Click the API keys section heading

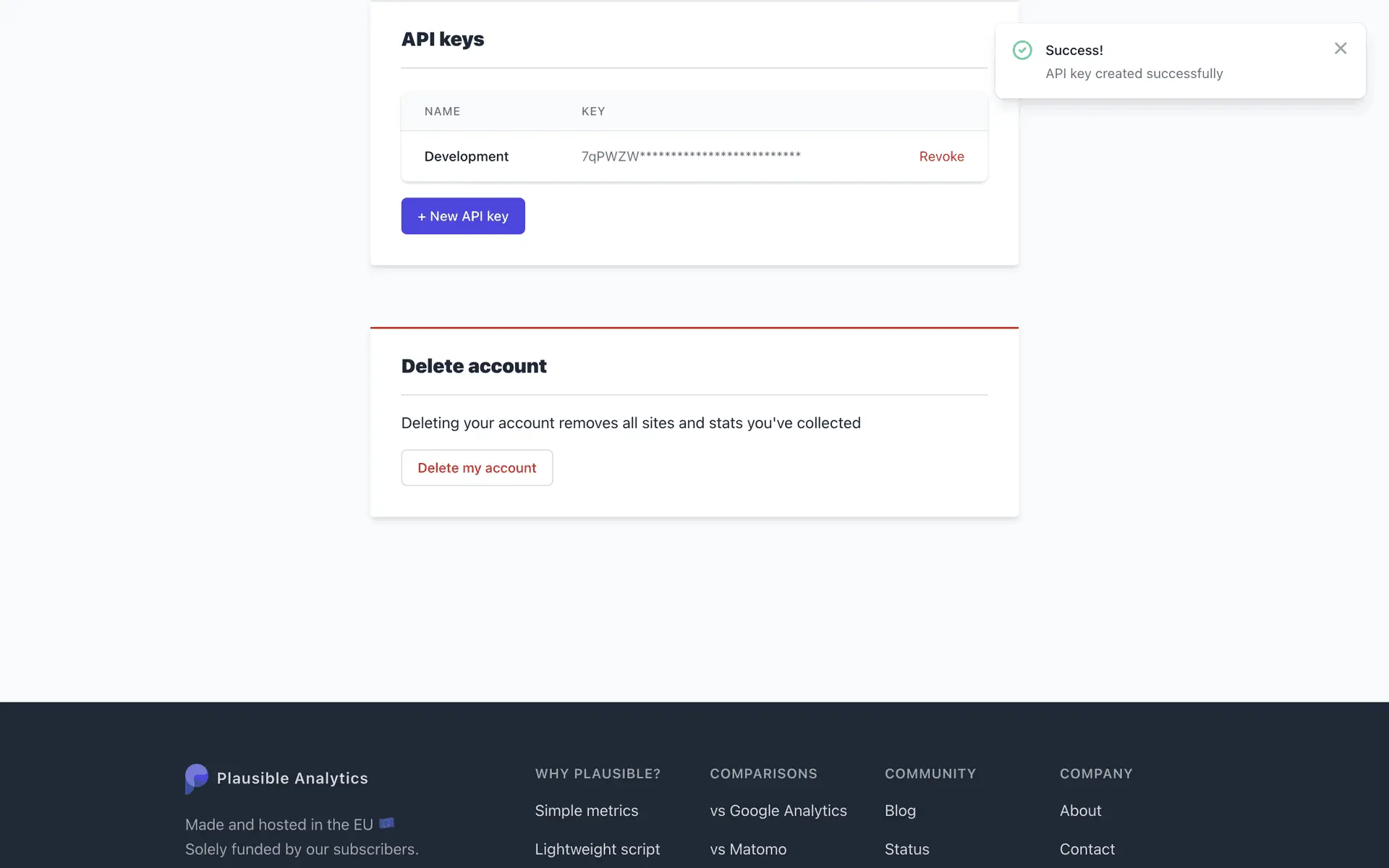click(442, 39)
